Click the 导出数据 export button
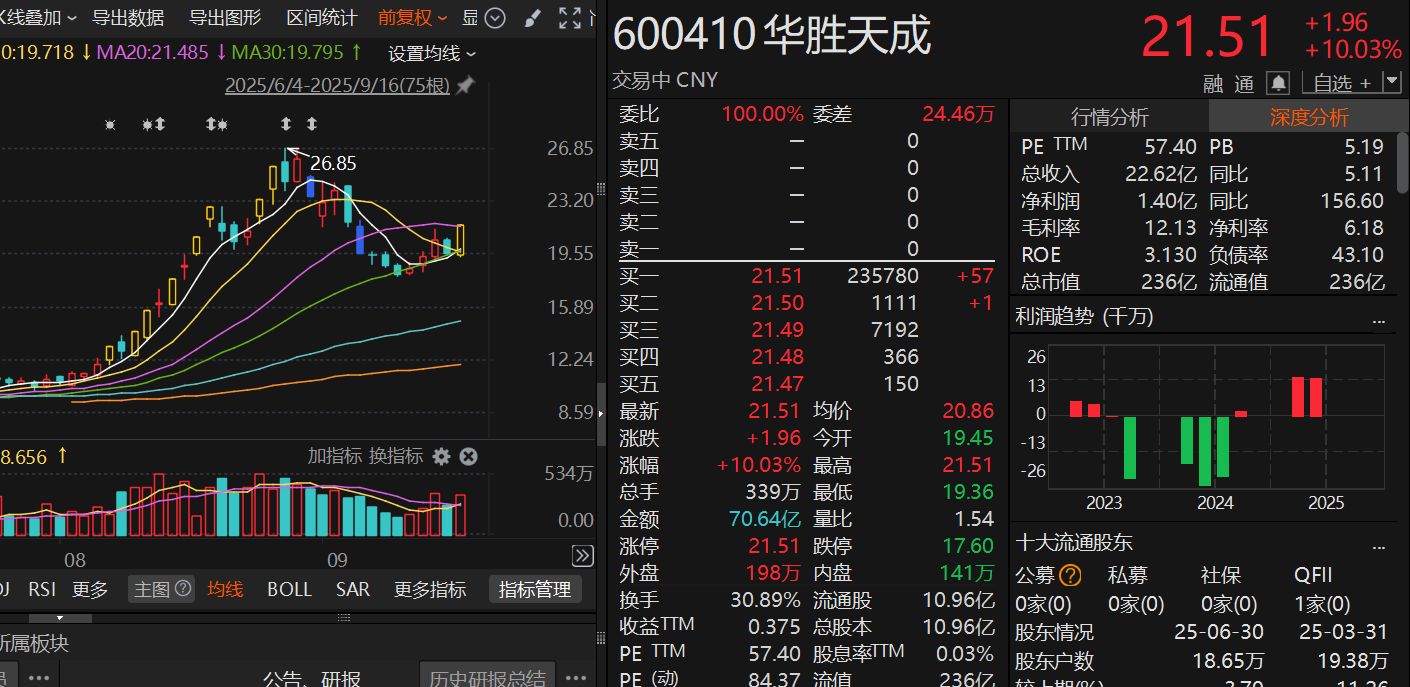 pos(128,18)
